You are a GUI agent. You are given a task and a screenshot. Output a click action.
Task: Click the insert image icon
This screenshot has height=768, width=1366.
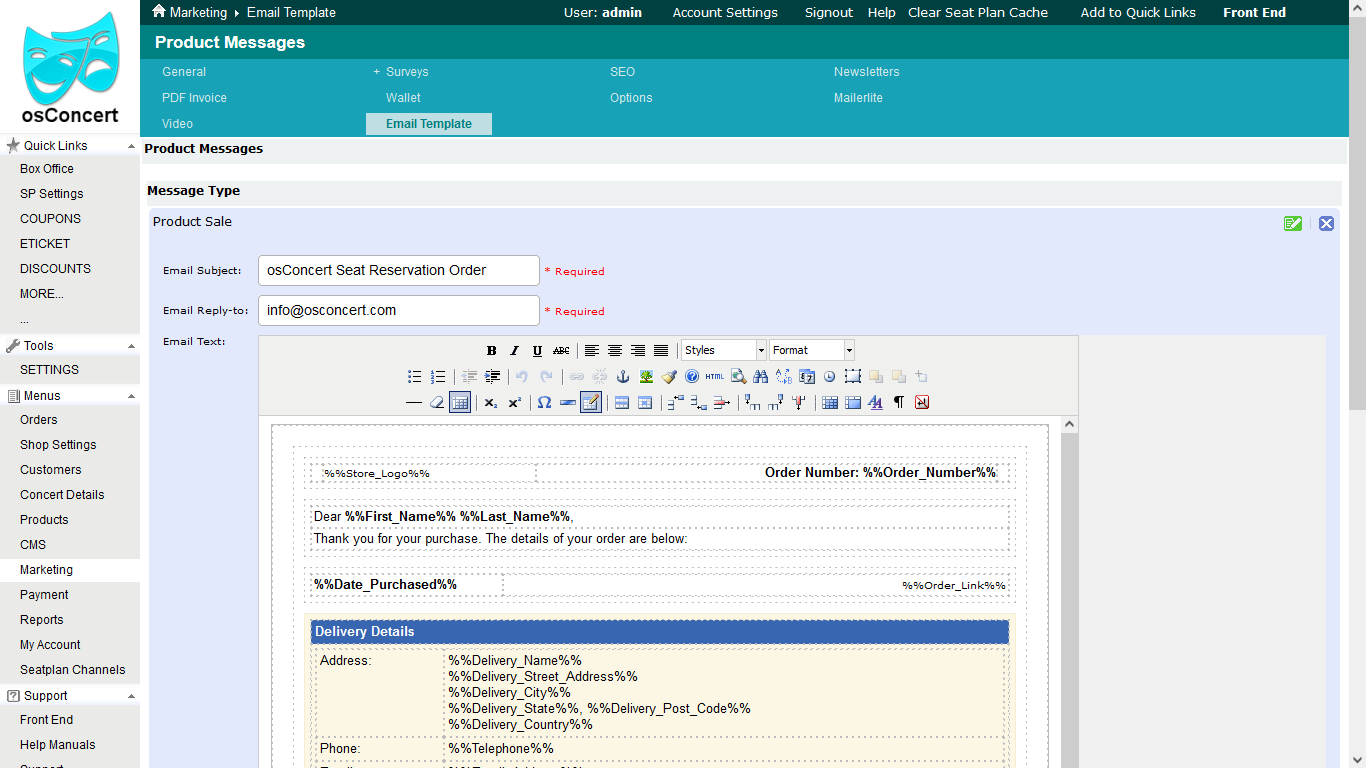coord(646,377)
